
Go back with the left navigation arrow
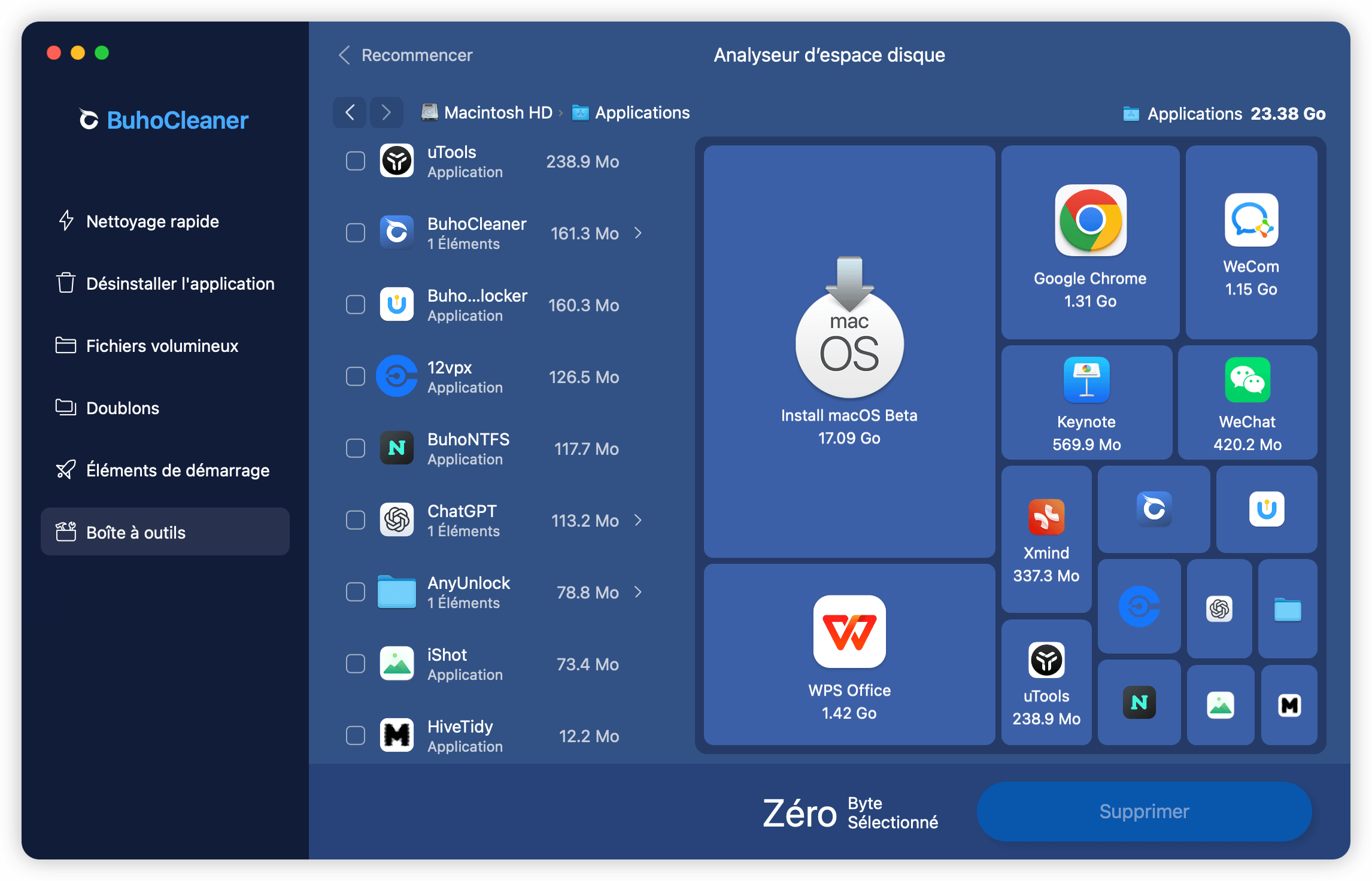tap(350, 113)
